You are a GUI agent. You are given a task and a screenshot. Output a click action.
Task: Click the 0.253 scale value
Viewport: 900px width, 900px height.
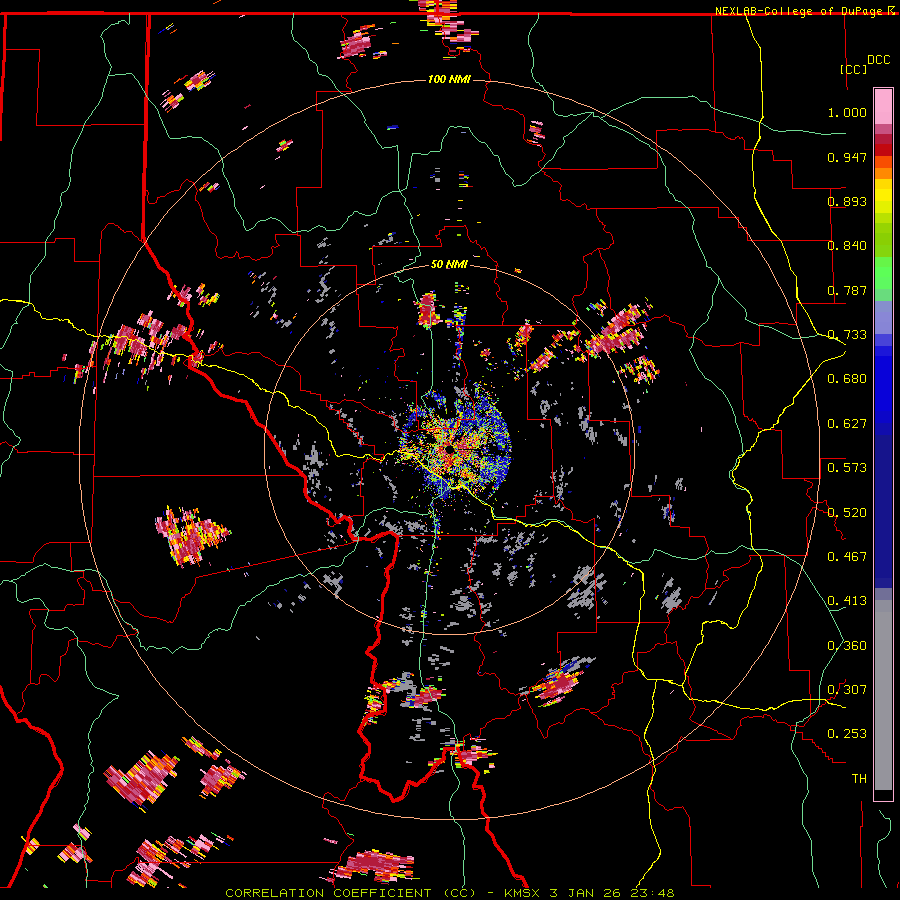tap(847, 734)
